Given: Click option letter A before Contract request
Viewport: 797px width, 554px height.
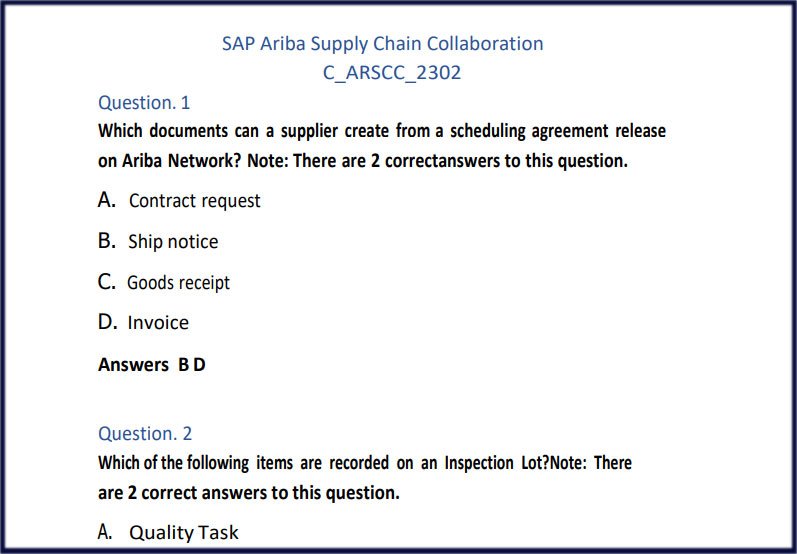Looking at the screenshot, I should (108, 200).
